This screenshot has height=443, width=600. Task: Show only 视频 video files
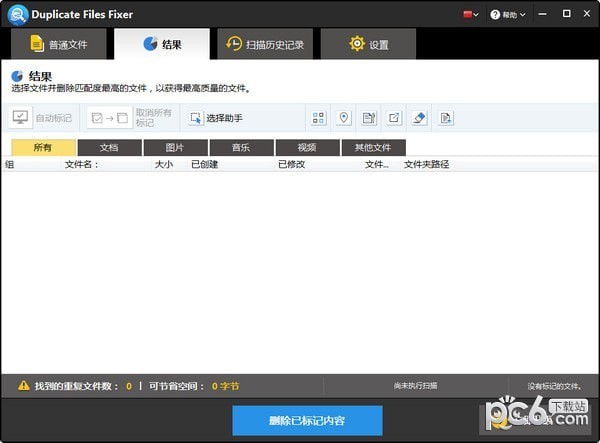coord(306,148)
